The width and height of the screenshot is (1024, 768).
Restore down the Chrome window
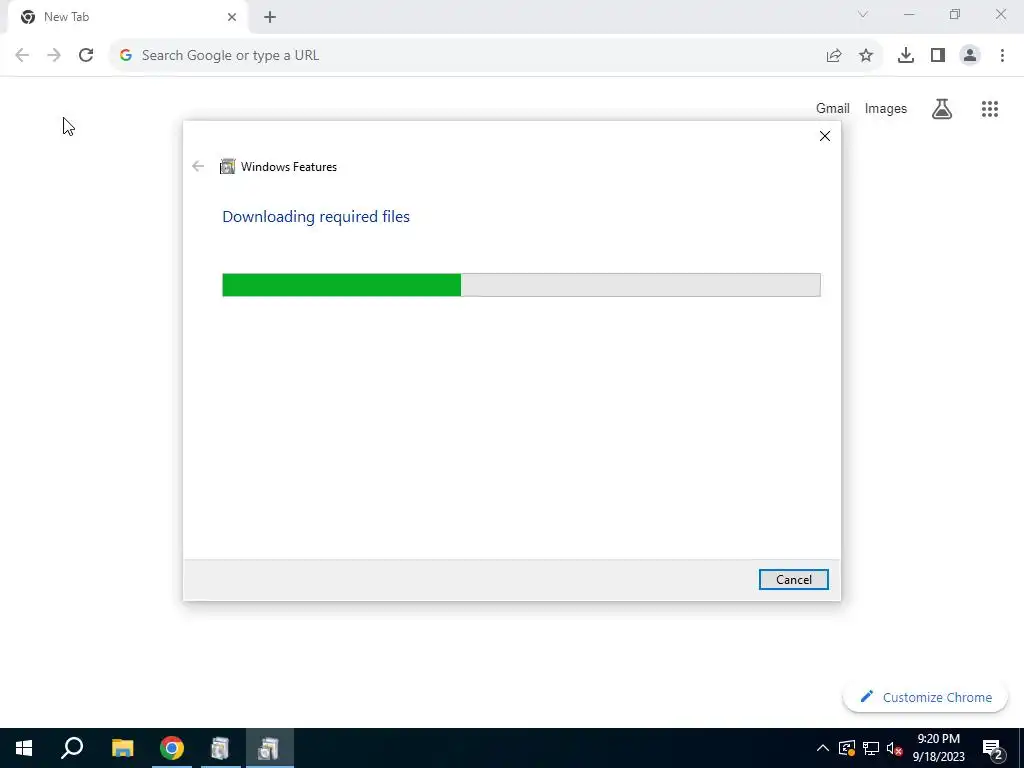click(955, 14)
